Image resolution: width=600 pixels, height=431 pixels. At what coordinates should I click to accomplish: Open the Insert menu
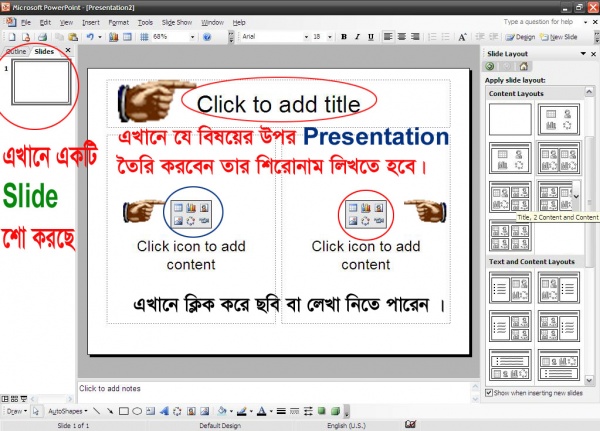pyautogui.click(x=91, y=23)
